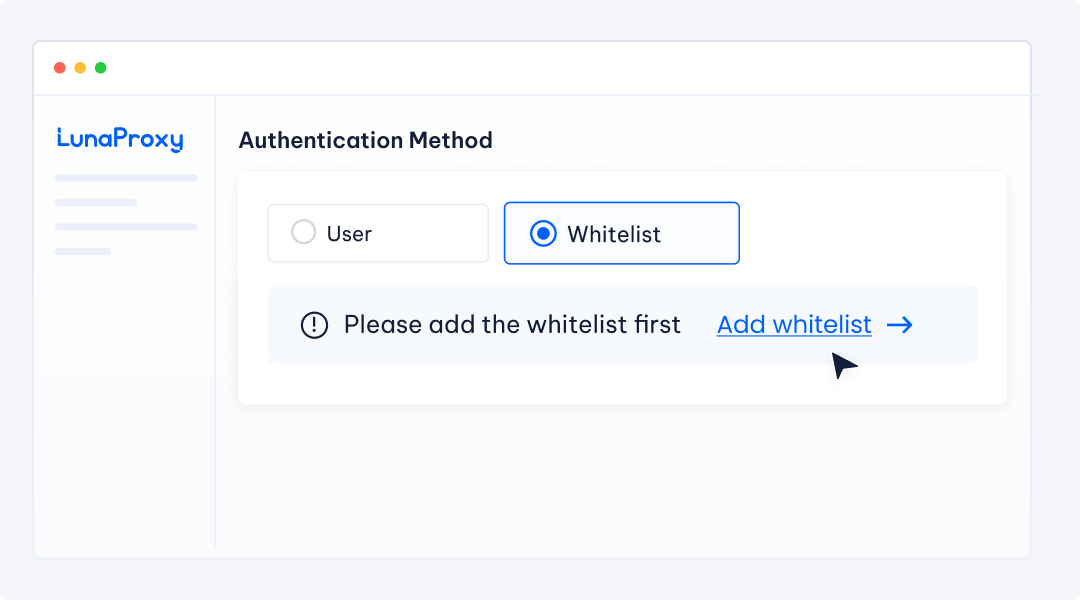Viewport: 1080px width, 600px height.
Task: Open the first sidebar placeholder item
Action: coord(126,178)
